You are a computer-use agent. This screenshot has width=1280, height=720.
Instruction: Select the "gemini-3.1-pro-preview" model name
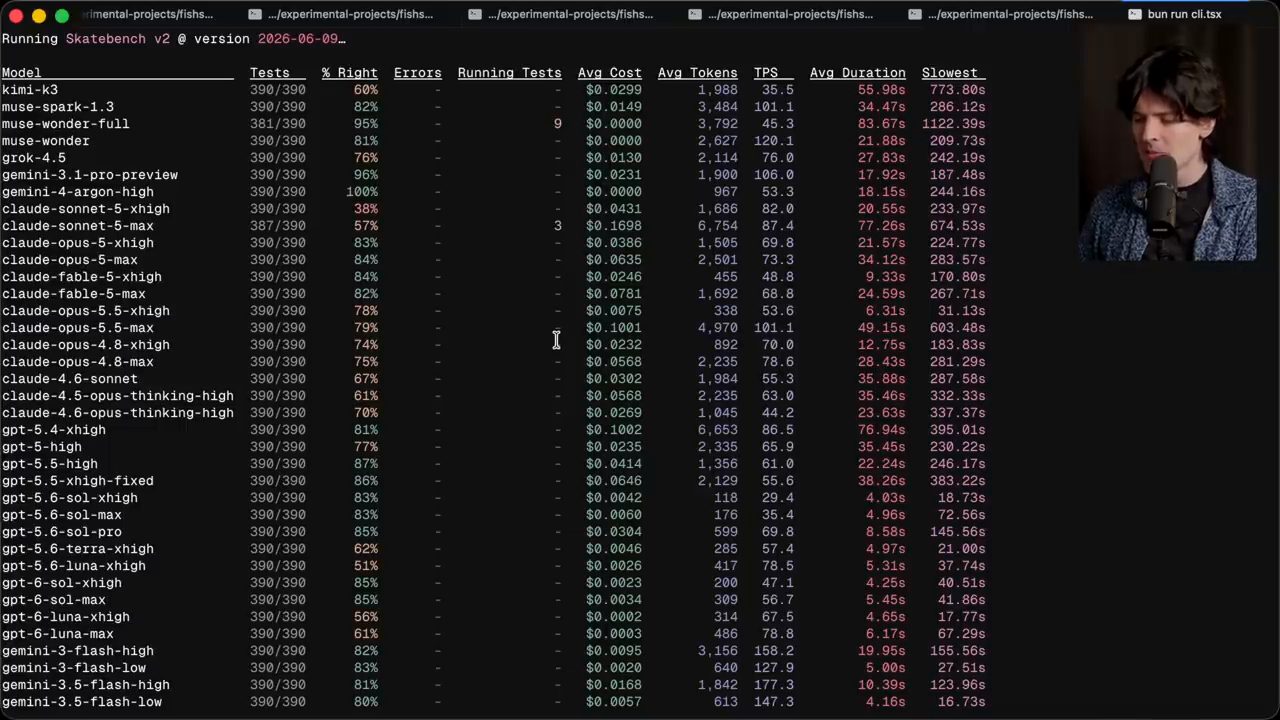click(x=90, y=175)
